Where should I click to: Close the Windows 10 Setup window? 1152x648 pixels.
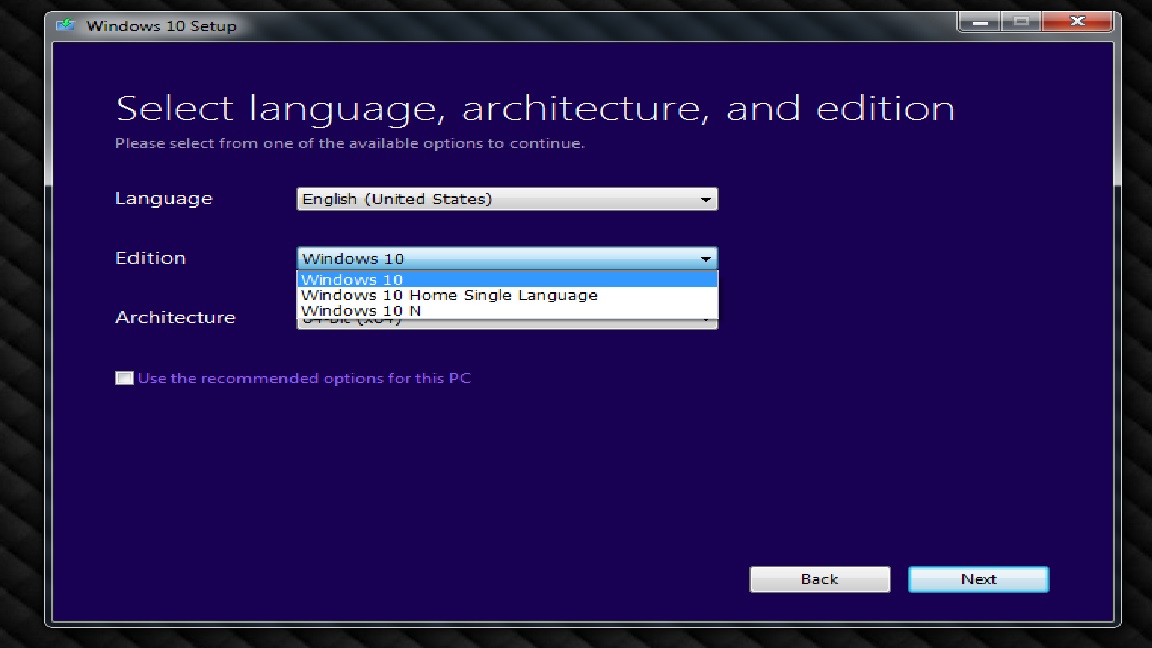tap(1077, 21)
